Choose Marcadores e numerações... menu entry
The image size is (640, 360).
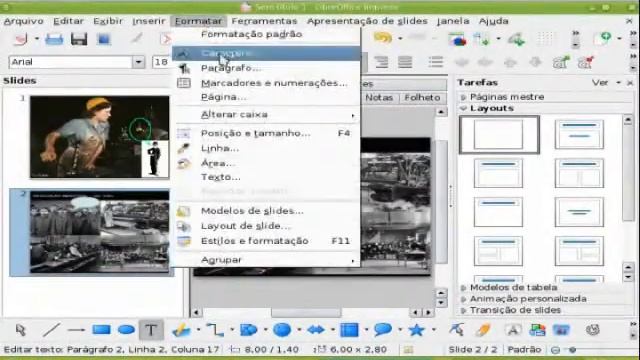(x=266, y=83)
